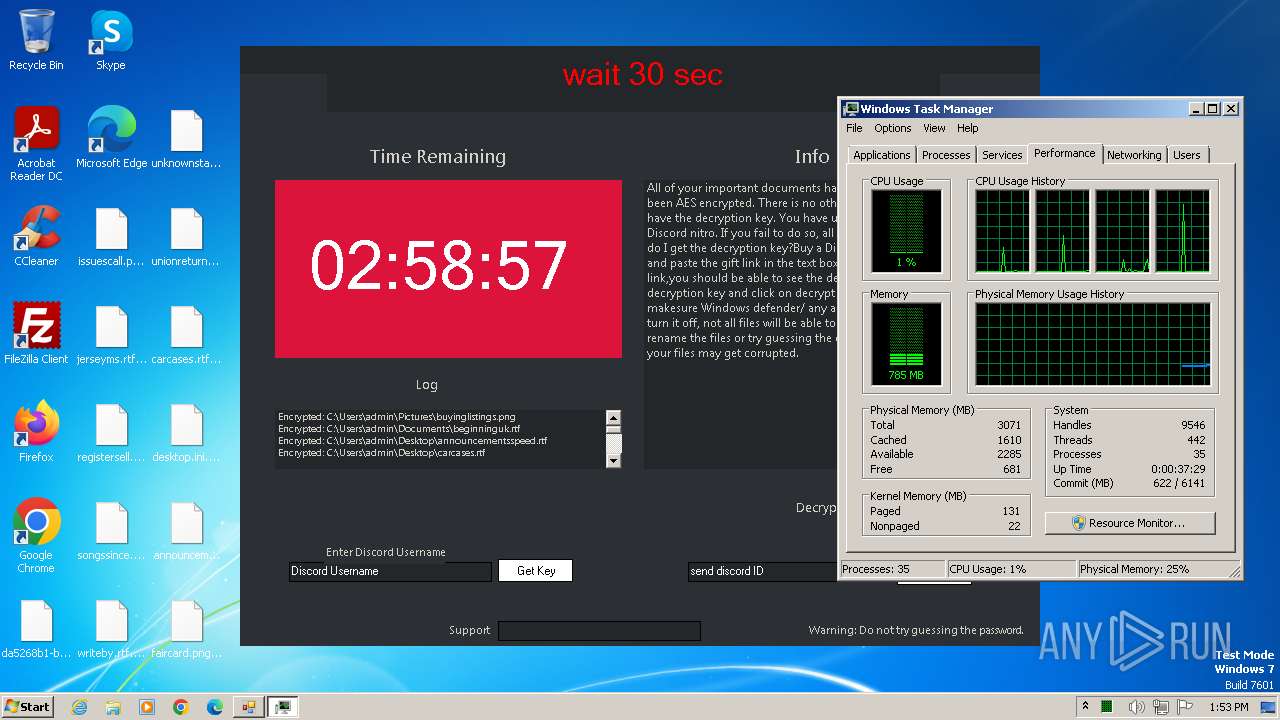Open the Help menu in Task Manager
This screenshot has height=720, width=1280.
(x=967, y=128)
